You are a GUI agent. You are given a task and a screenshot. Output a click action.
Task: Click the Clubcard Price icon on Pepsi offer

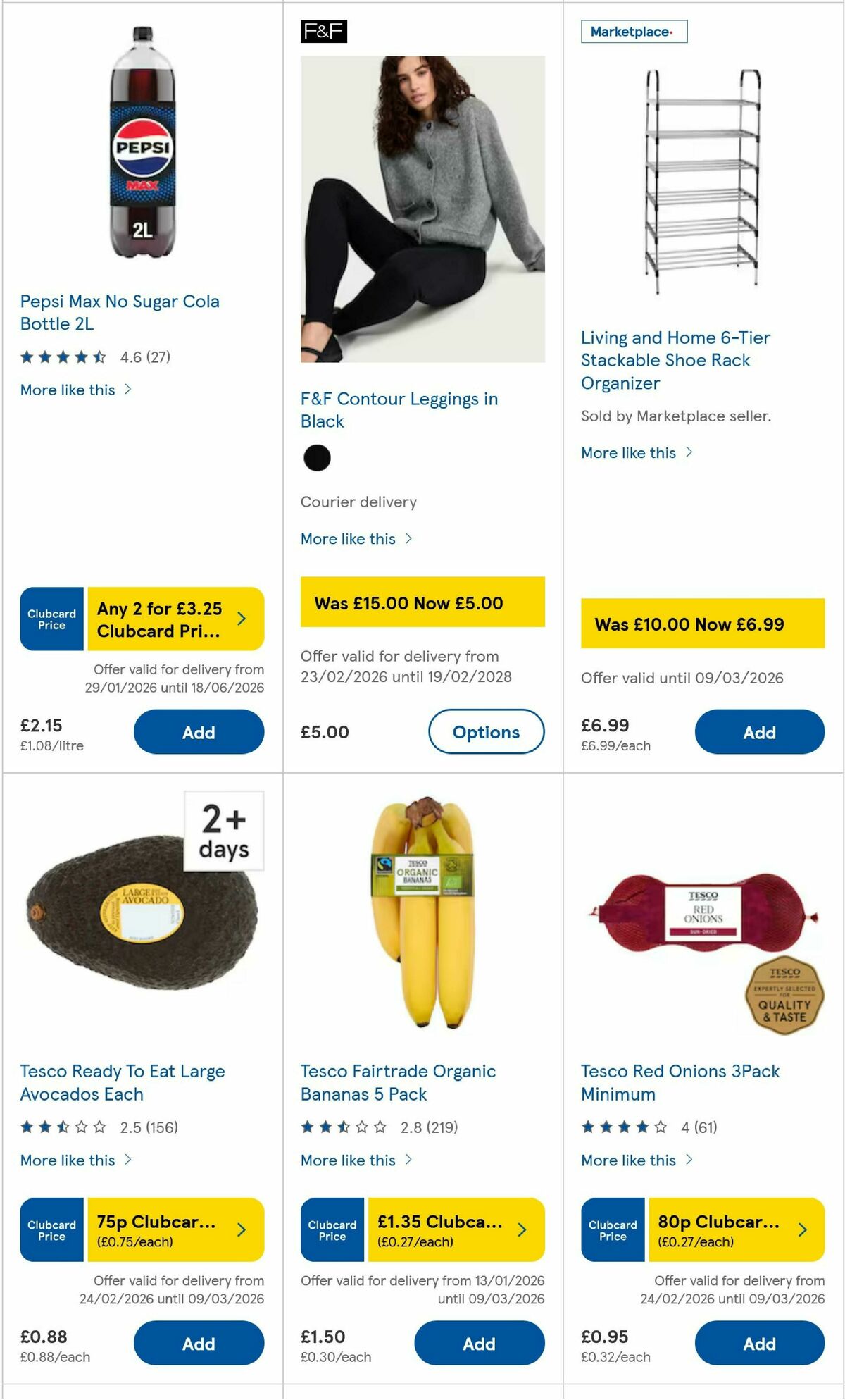(51, 618)
